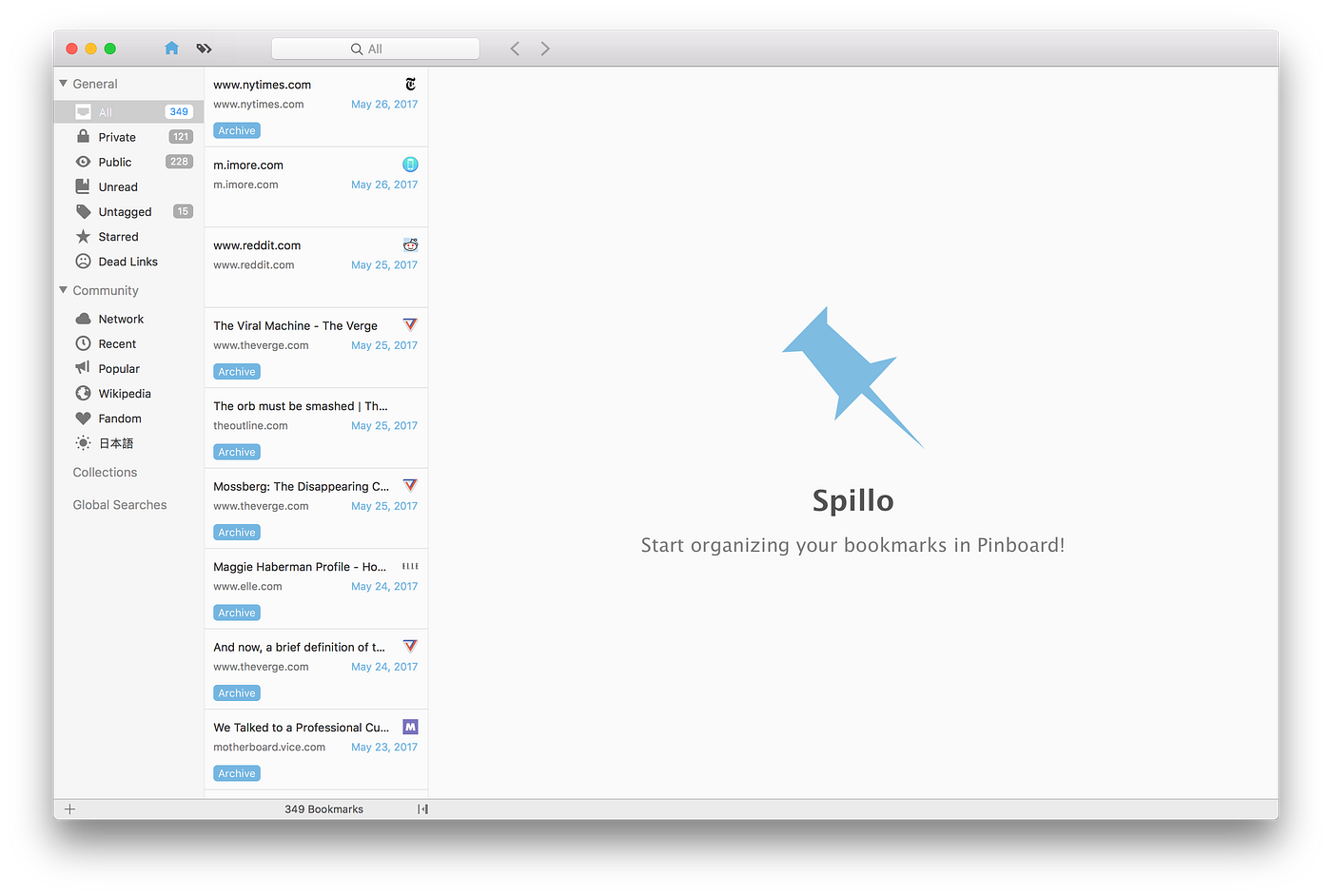1332x896 pixels.
Task: Open the www.reddit.com bookmark title
Action: point(257,245)
